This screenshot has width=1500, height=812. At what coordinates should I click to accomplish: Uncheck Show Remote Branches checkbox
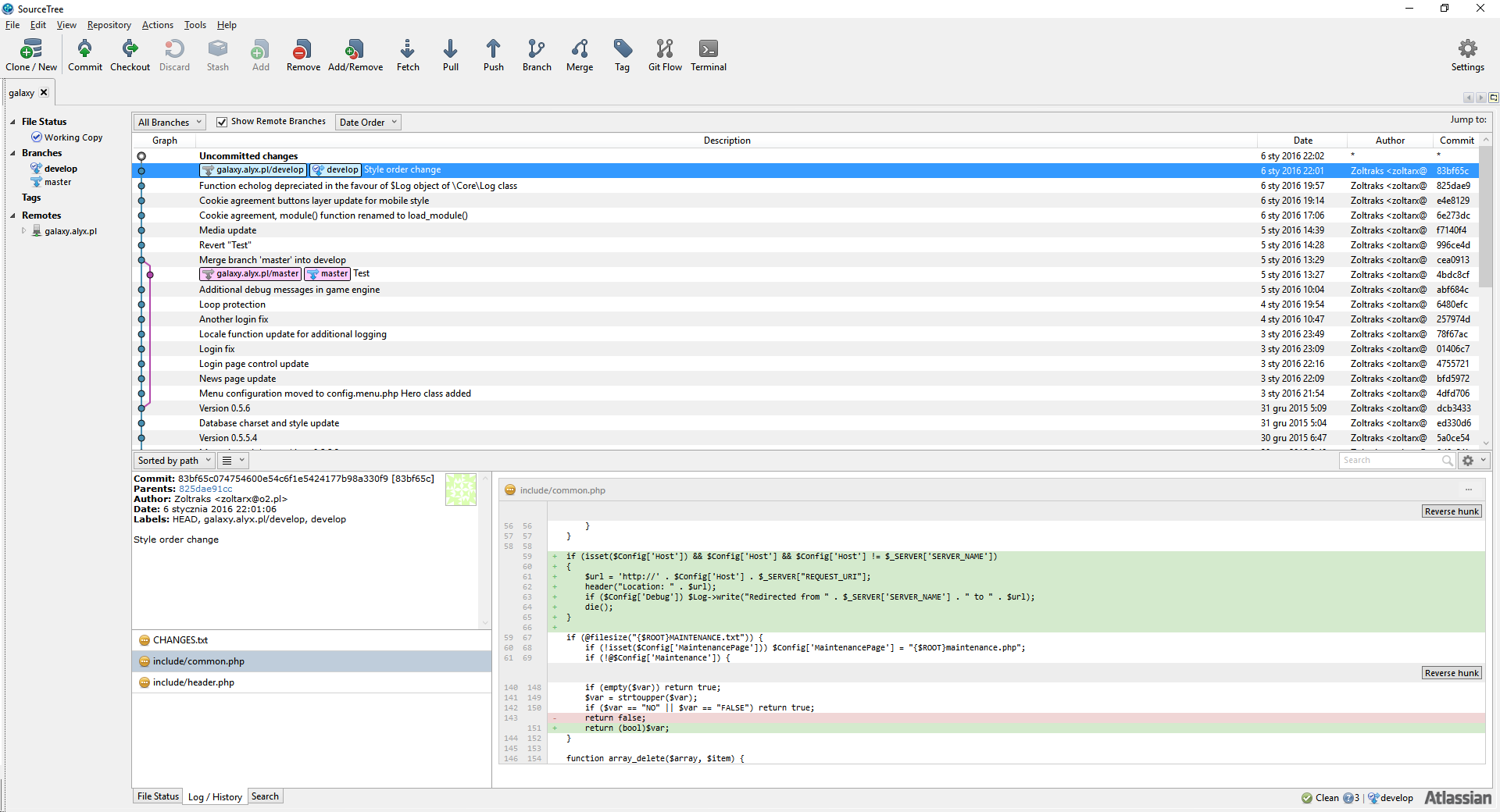tap(222, 122)
